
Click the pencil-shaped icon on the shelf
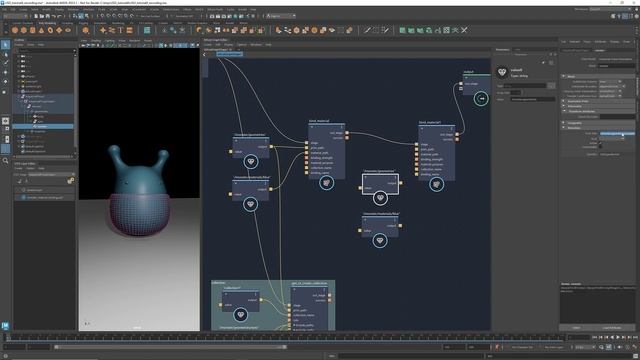tap(367, 30)
